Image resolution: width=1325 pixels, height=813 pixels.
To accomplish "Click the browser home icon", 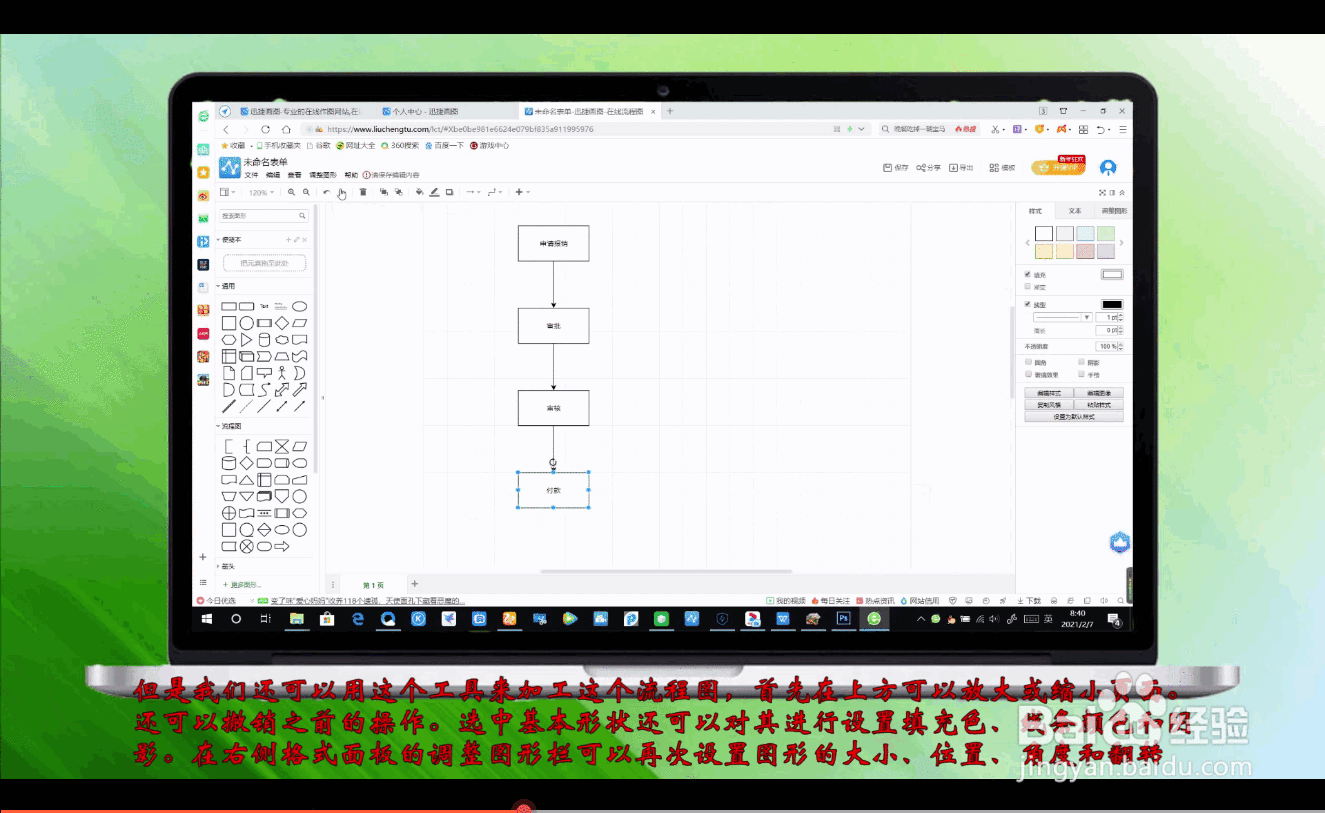I will pos(286,129).
